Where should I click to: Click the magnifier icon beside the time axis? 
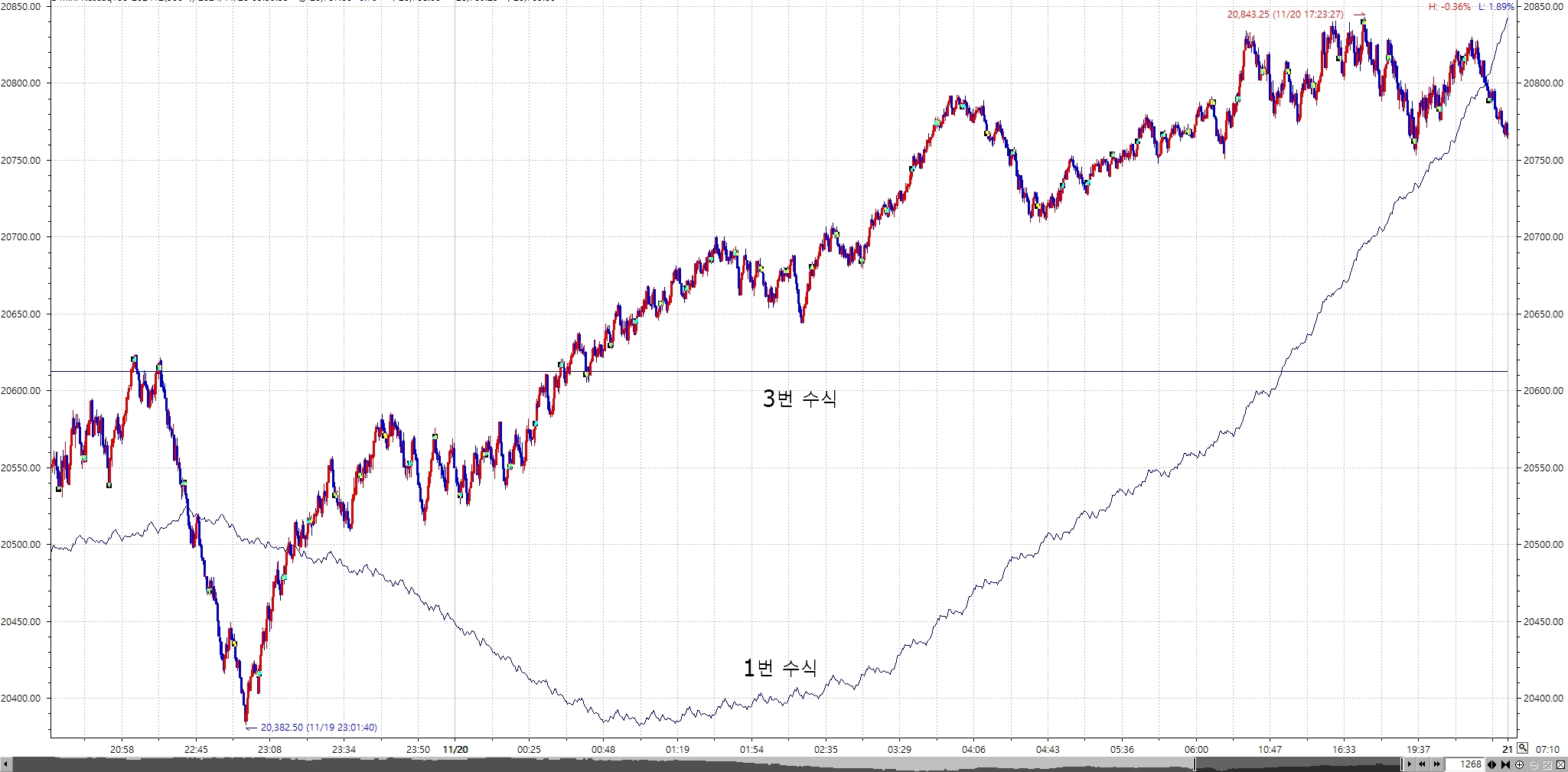point(1523,748)
